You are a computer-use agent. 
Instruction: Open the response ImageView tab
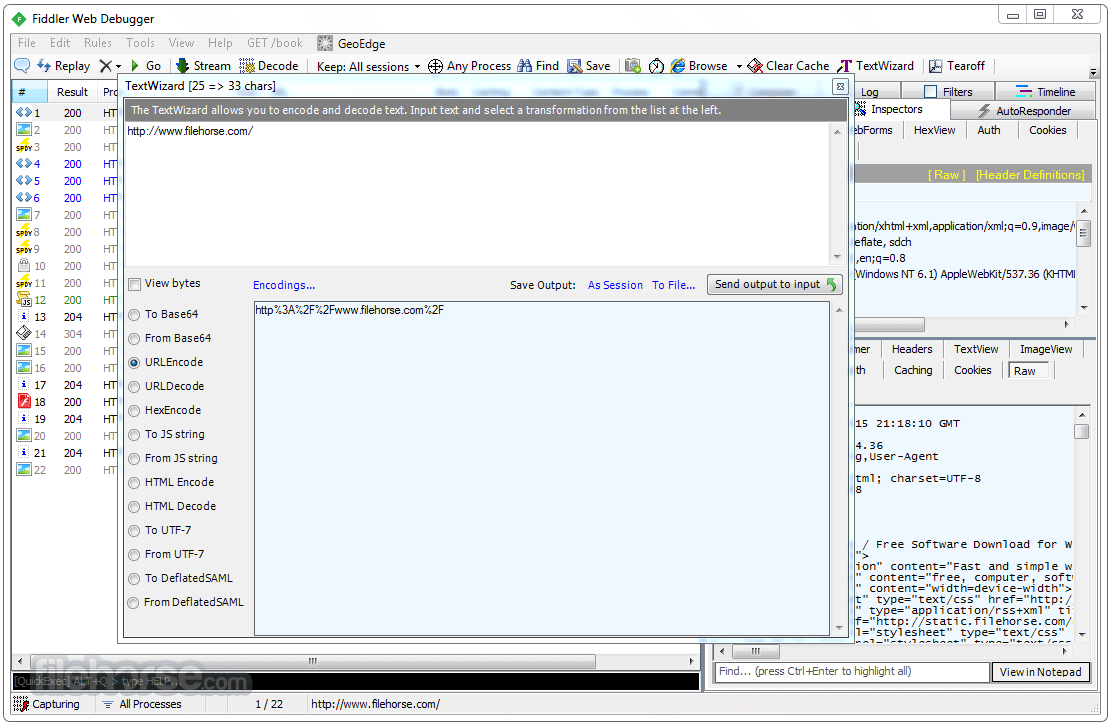tap(1046, 350)
